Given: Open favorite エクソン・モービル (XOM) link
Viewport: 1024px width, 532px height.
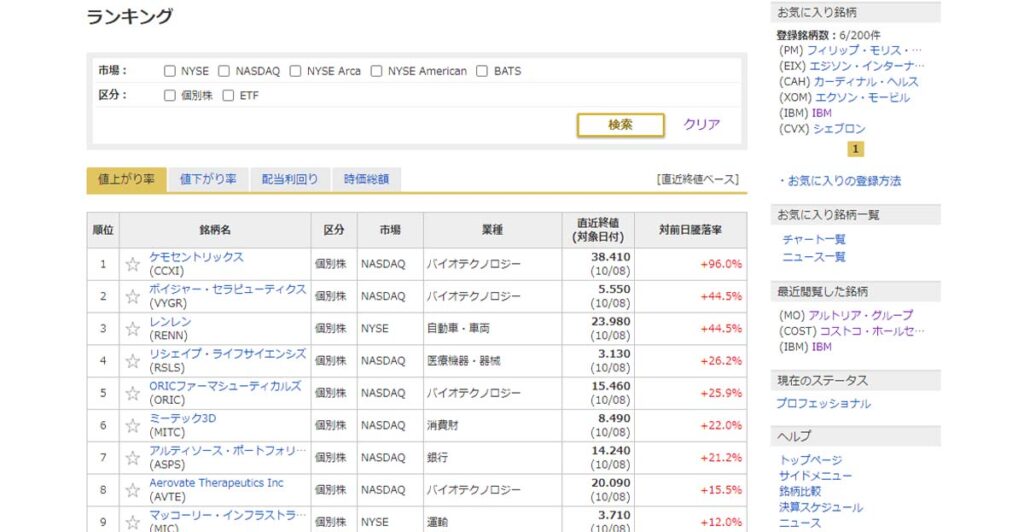Looking at the screenshot, I should pyautogui.click(x=861, y=97).
